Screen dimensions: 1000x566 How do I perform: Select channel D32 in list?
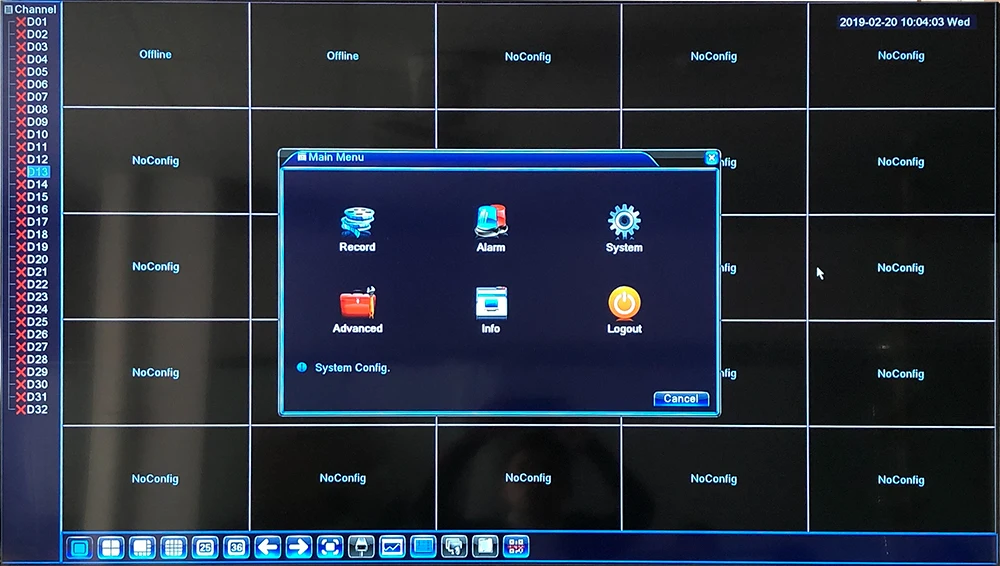(37, 410)
